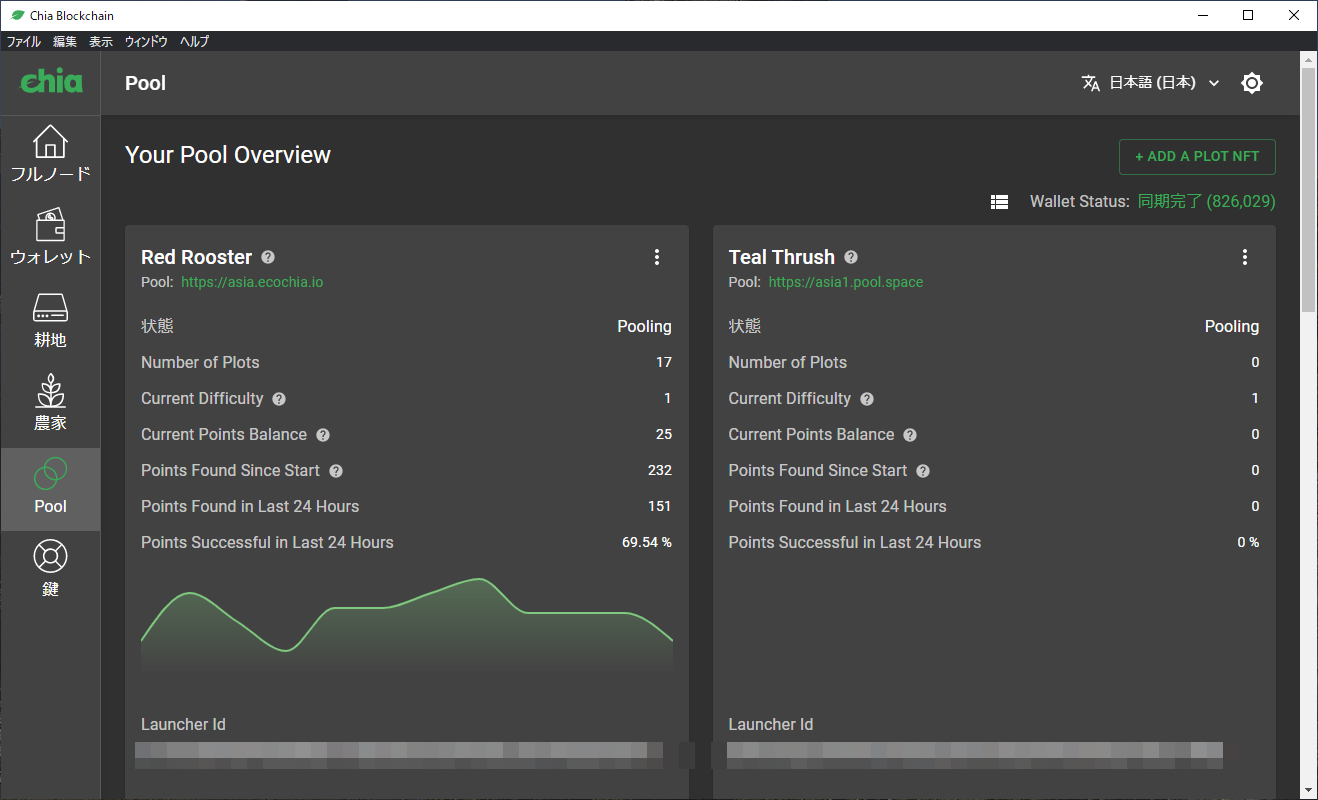1318x800 pixels.
Task: Click Red Rooster Points Found Since Start value 232
Action: (660, 471)
